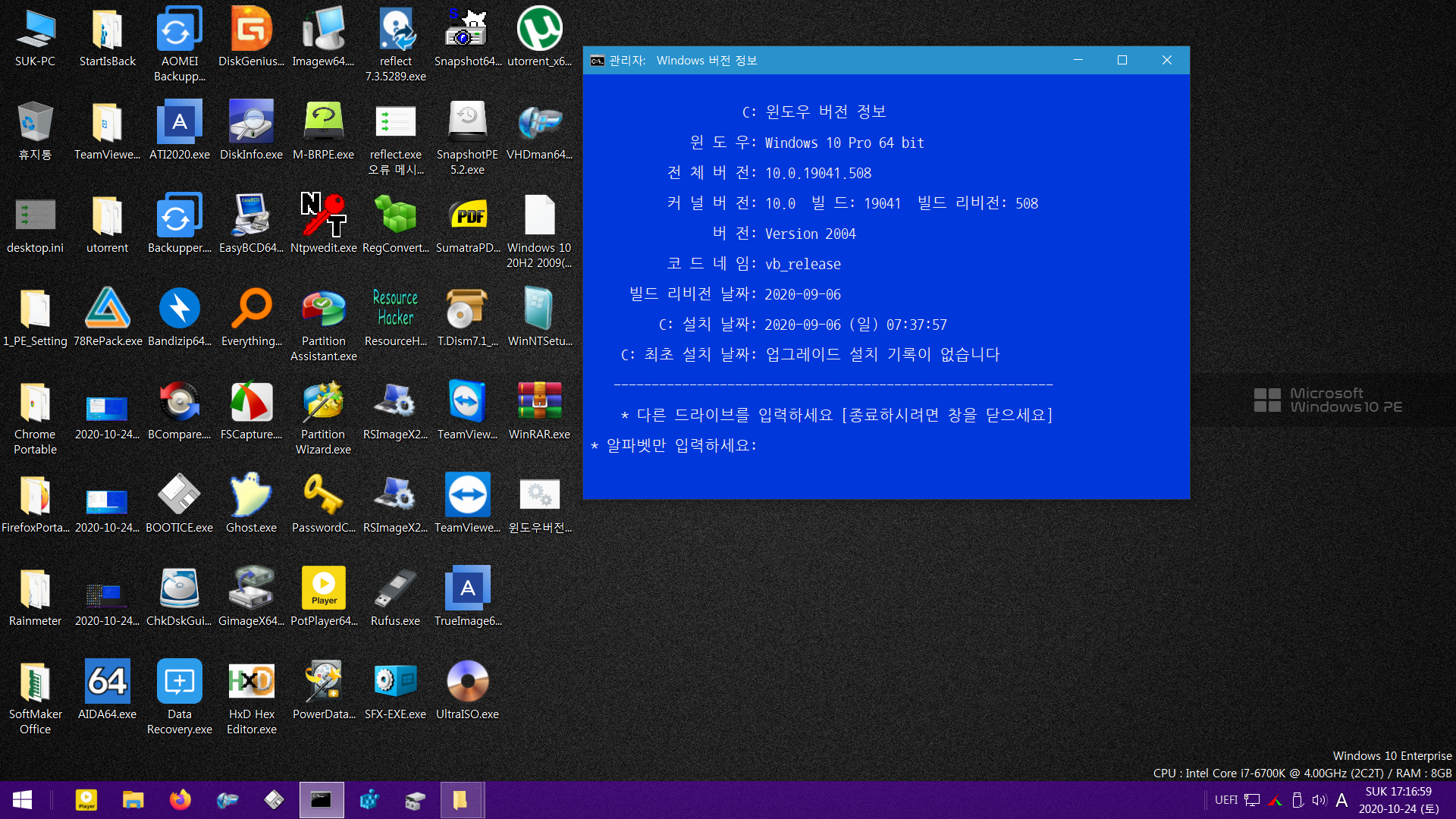Open the Bandizip64 icon
This screenshot has height=819, width=1456.
tap(179, 317)
